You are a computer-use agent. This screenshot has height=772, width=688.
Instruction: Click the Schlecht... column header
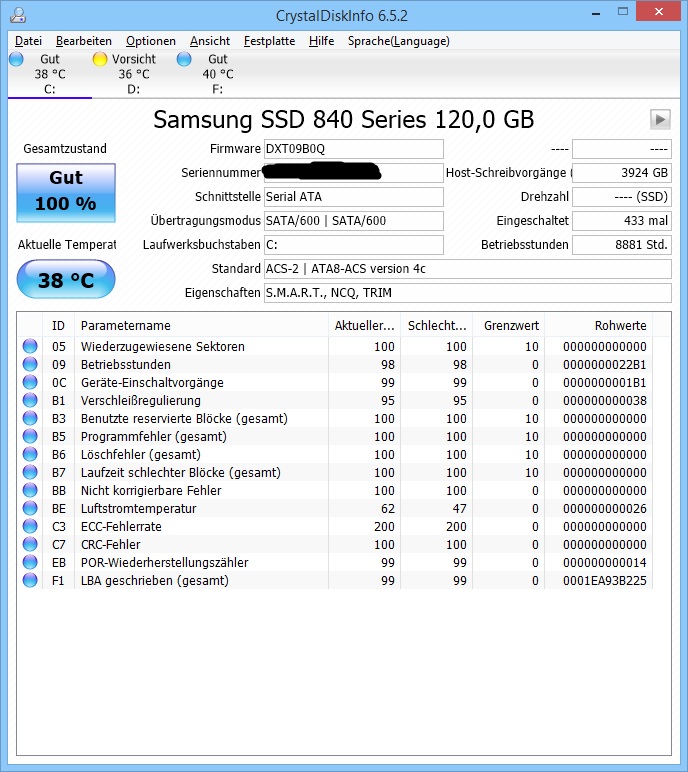point(437,325)
